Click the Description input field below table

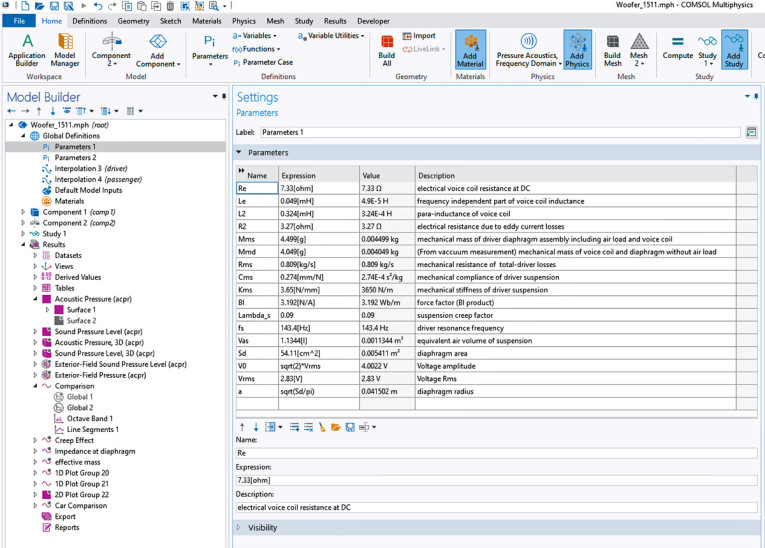[496, 507]
